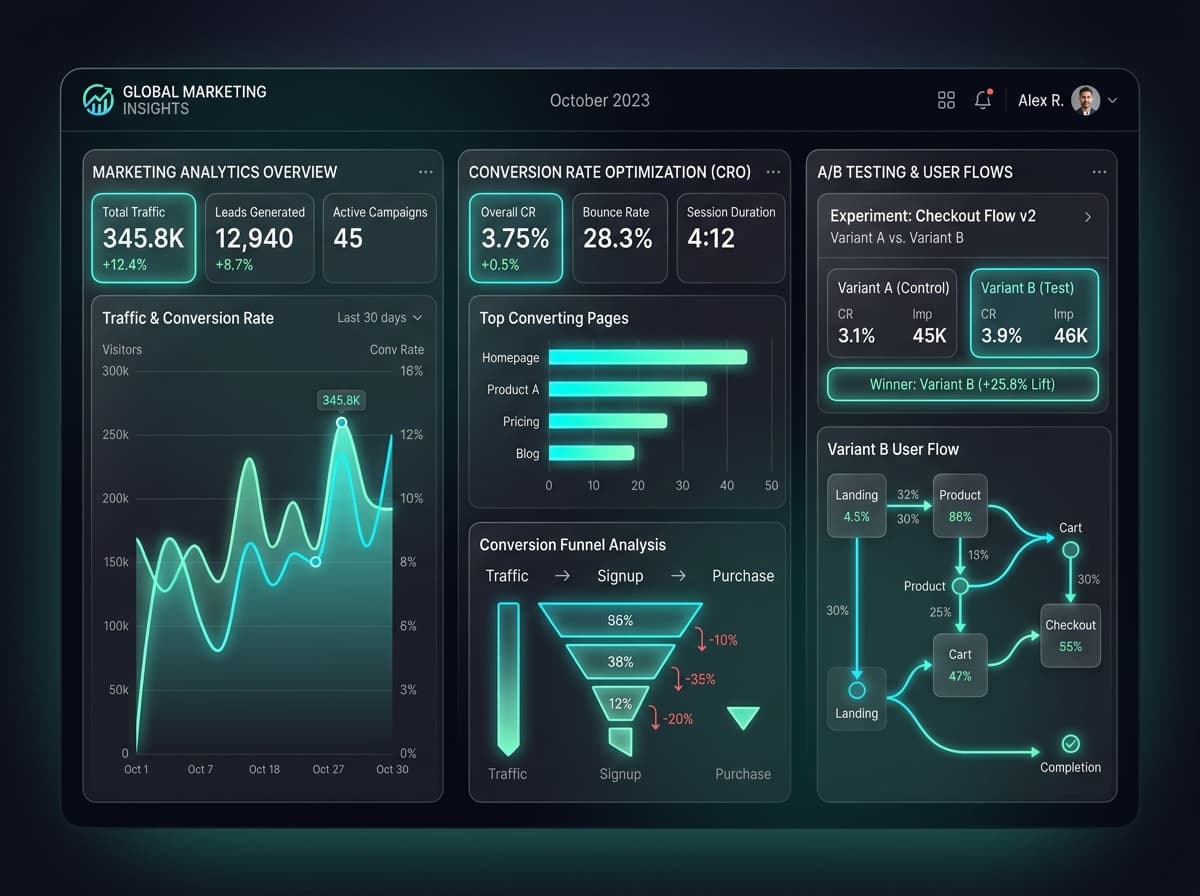Select the Bounce Rate card
1200x896 pixels.
[x=619, y=238]
